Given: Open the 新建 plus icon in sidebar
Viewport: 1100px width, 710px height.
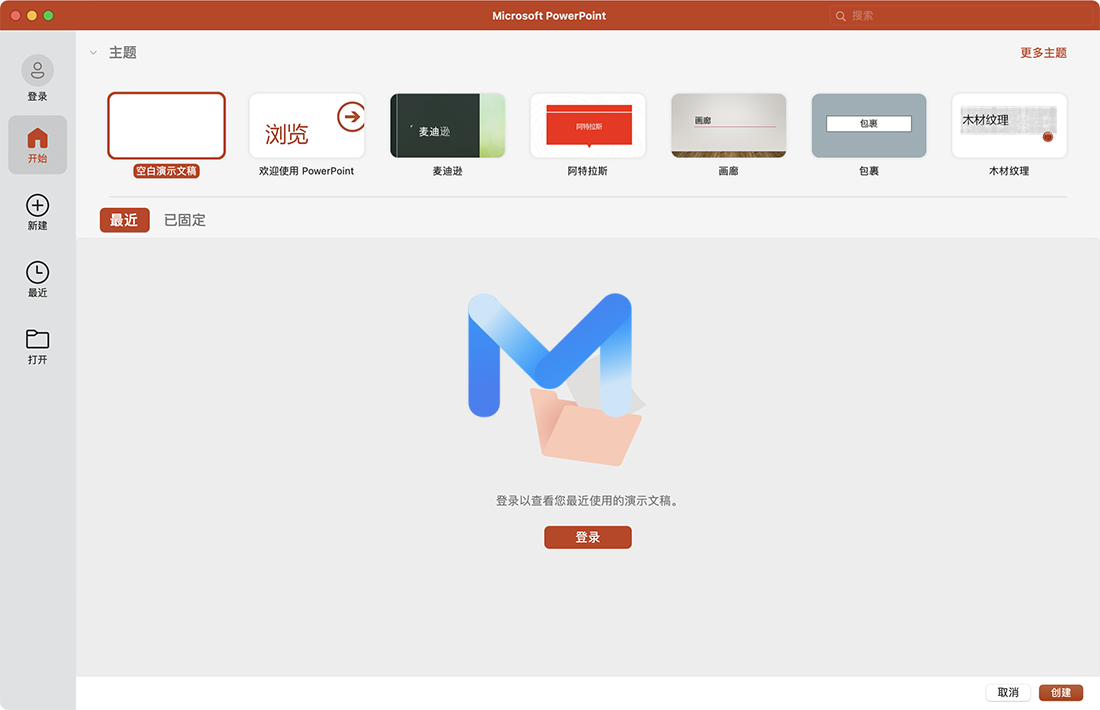Looking at the screenshot, I should click(x=37, y=205).
